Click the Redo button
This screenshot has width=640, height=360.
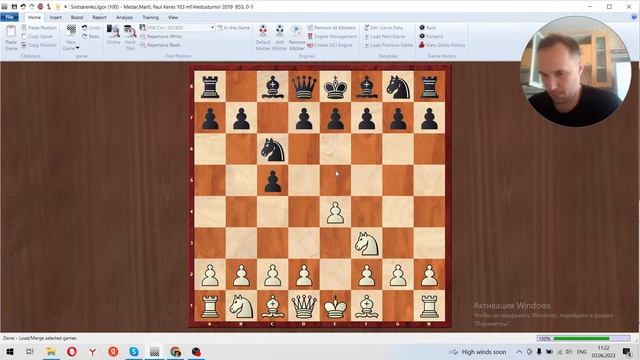(91, 36)
